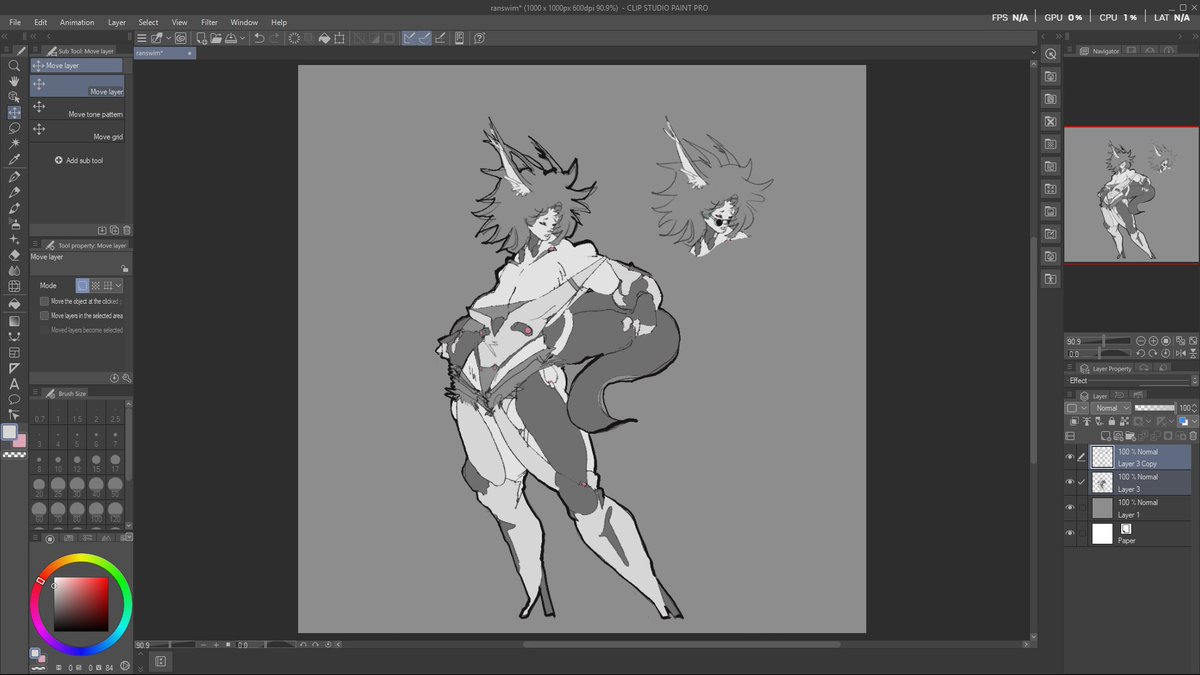Select the Gradient tool
The image size is (1200, 675).
pos(14,320)
